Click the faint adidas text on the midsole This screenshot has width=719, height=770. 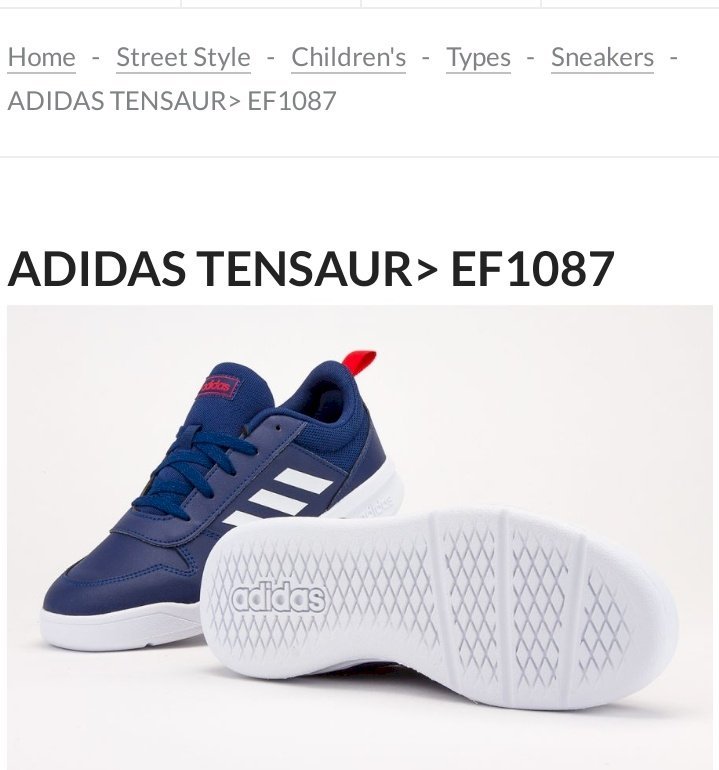pyautogui.click(x=378, y=506)
